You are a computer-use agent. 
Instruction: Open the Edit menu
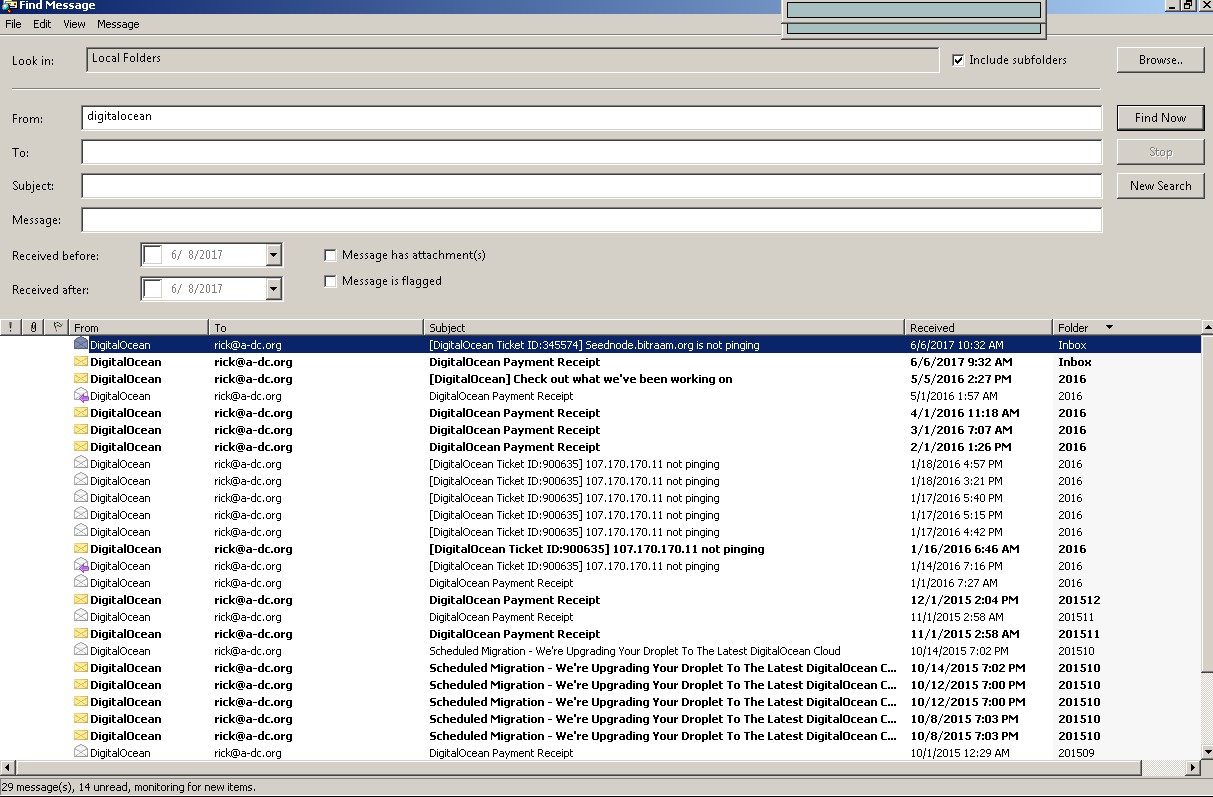(42, 24)
